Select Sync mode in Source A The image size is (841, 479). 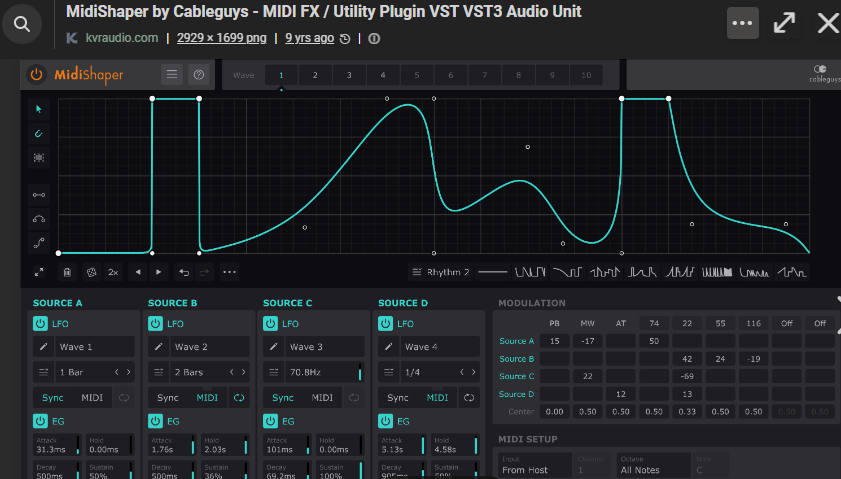click(53, 397)
